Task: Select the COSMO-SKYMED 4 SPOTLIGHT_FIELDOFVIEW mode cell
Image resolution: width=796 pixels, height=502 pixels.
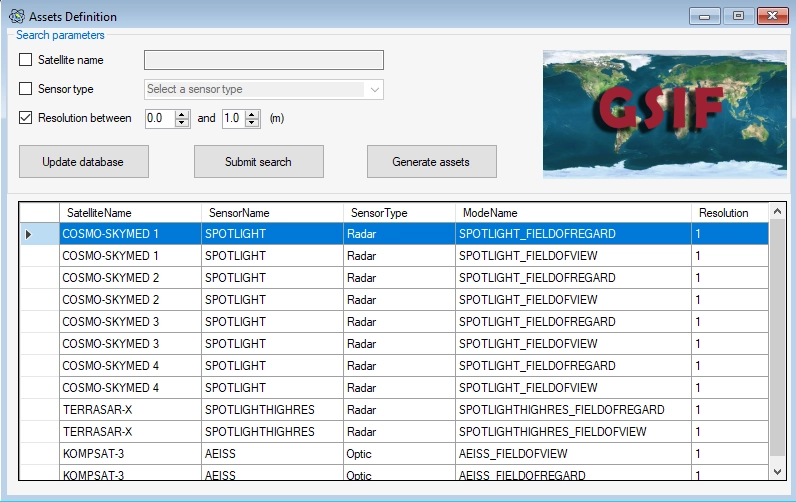Action: coord(574,388)
